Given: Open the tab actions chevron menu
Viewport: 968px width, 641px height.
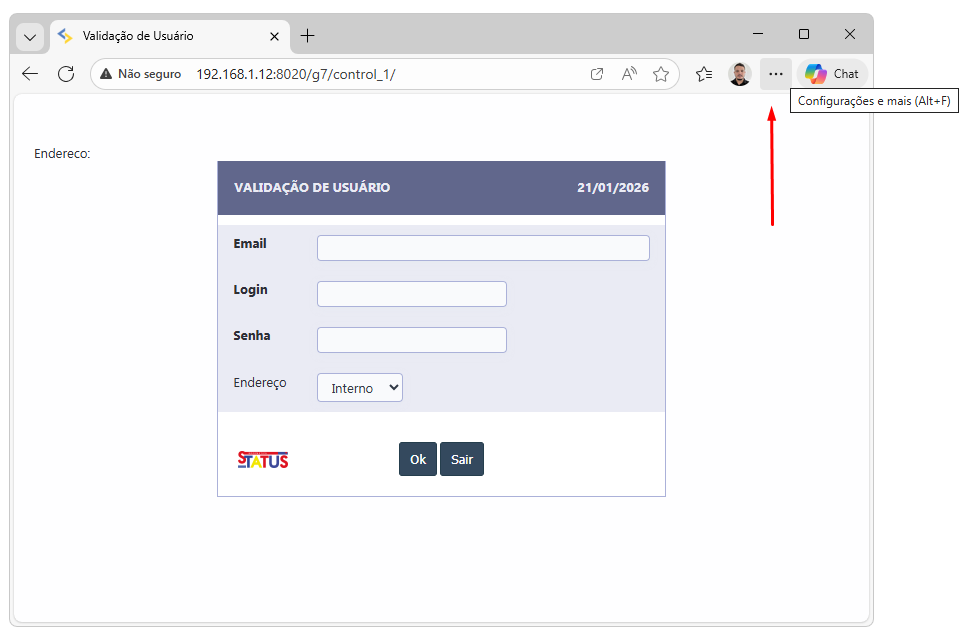Looking at the screenshot, I should click(x=30, y=36).
